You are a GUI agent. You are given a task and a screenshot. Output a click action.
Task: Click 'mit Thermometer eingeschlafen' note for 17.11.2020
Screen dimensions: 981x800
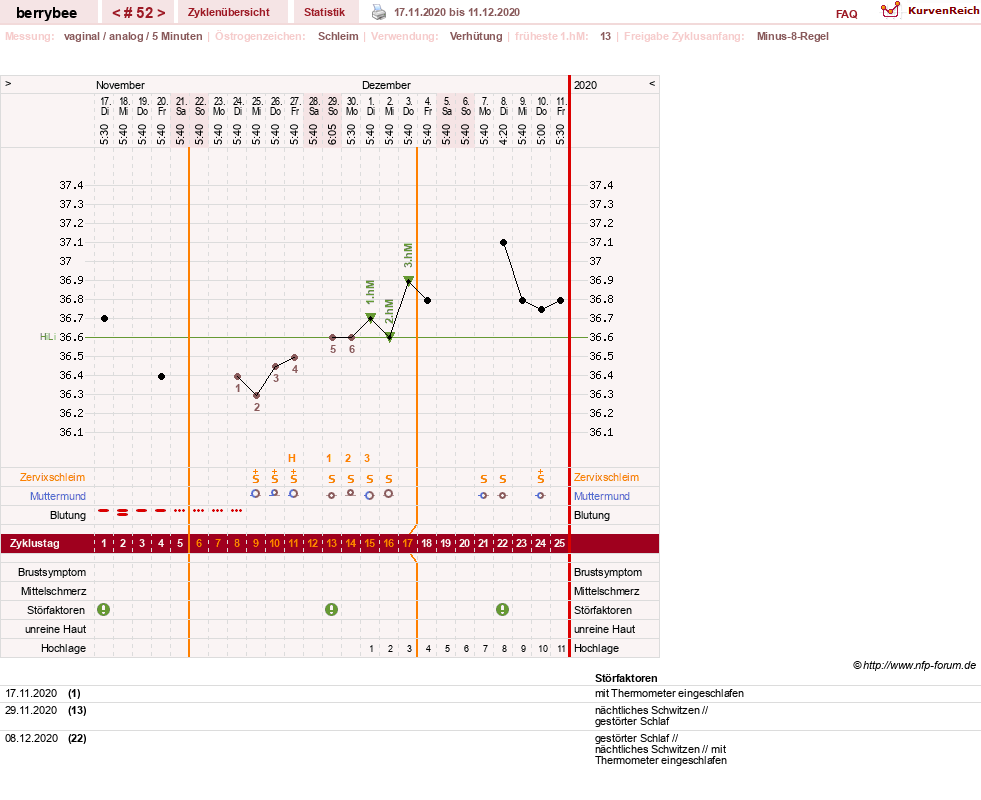(669, 694)
